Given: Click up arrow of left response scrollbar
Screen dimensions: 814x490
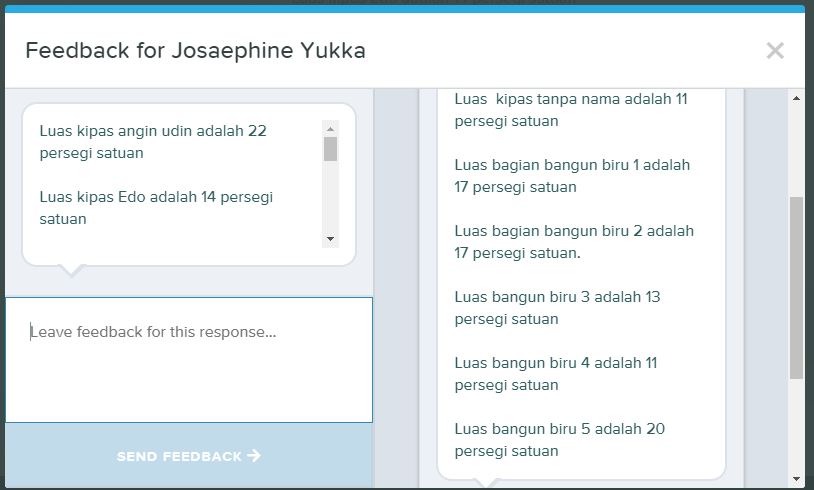Looking at the screenshot, I should (x=330, y=128).
